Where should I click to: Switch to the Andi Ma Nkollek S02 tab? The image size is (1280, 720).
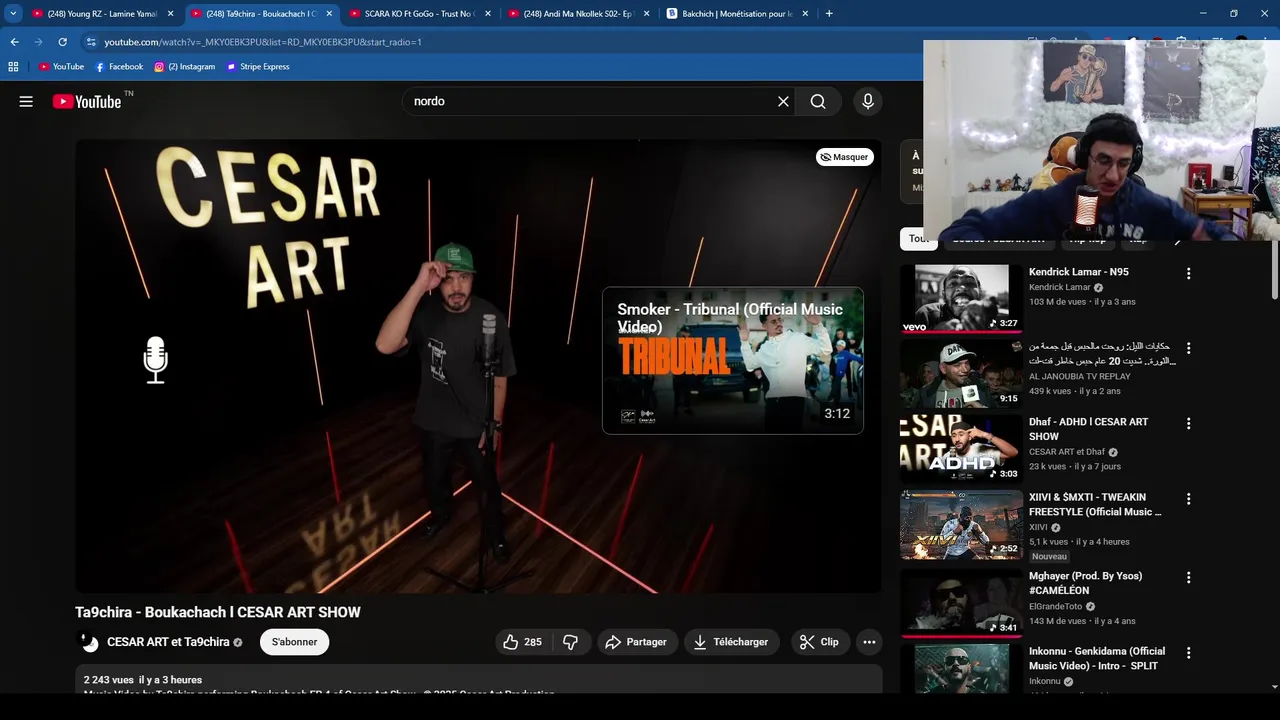point(578,14)
